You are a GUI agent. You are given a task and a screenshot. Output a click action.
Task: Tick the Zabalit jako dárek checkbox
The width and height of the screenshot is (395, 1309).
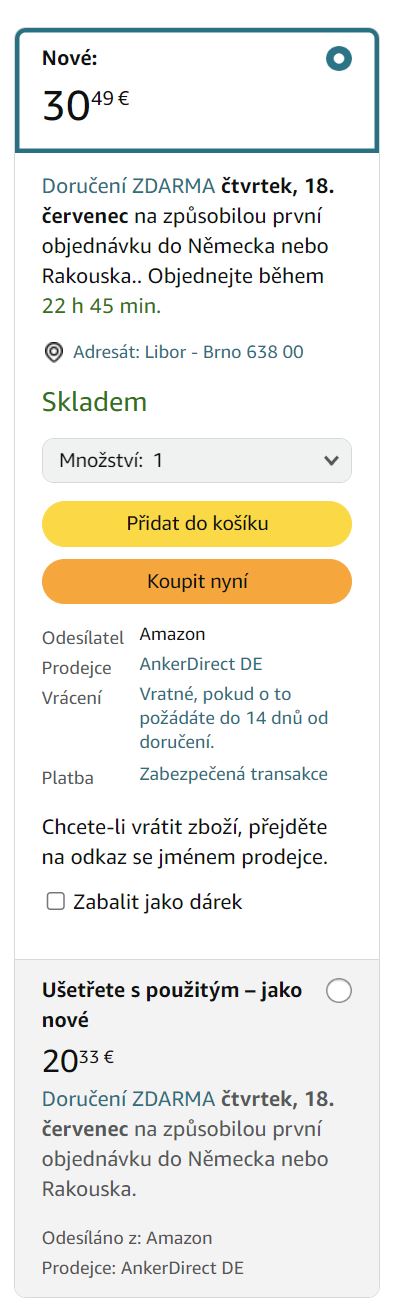pyautogui.click(x=56, y=902)
